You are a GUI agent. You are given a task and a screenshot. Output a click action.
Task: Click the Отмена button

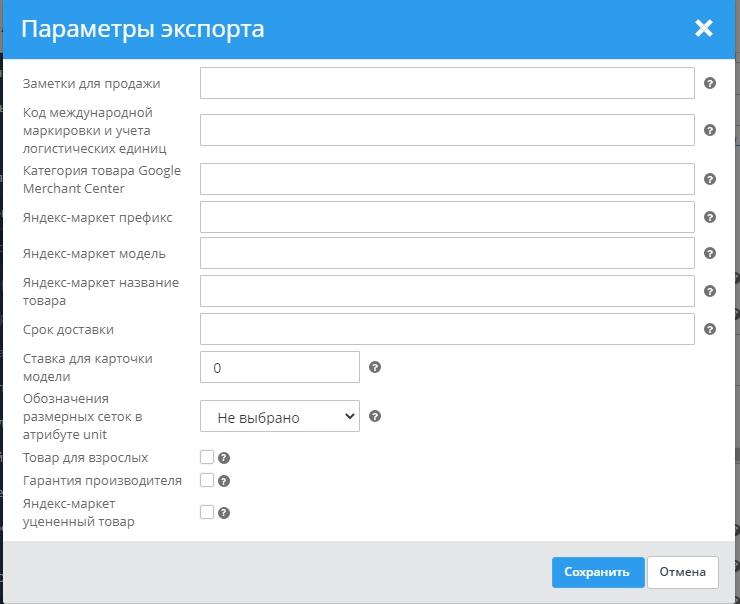point(683,572)
